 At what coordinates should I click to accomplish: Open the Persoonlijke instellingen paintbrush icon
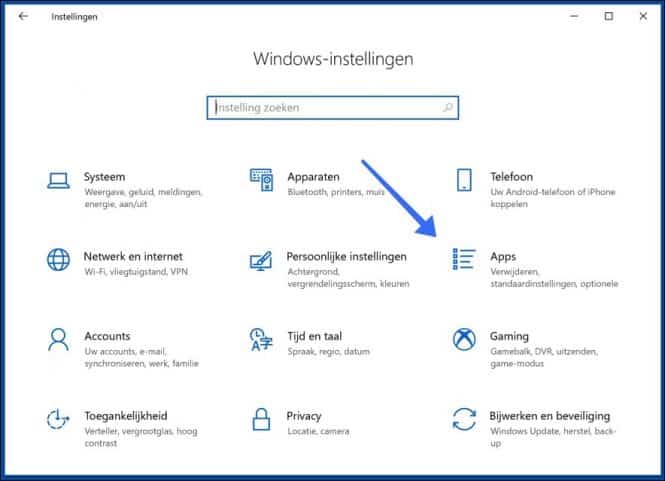tap(261, 260)
